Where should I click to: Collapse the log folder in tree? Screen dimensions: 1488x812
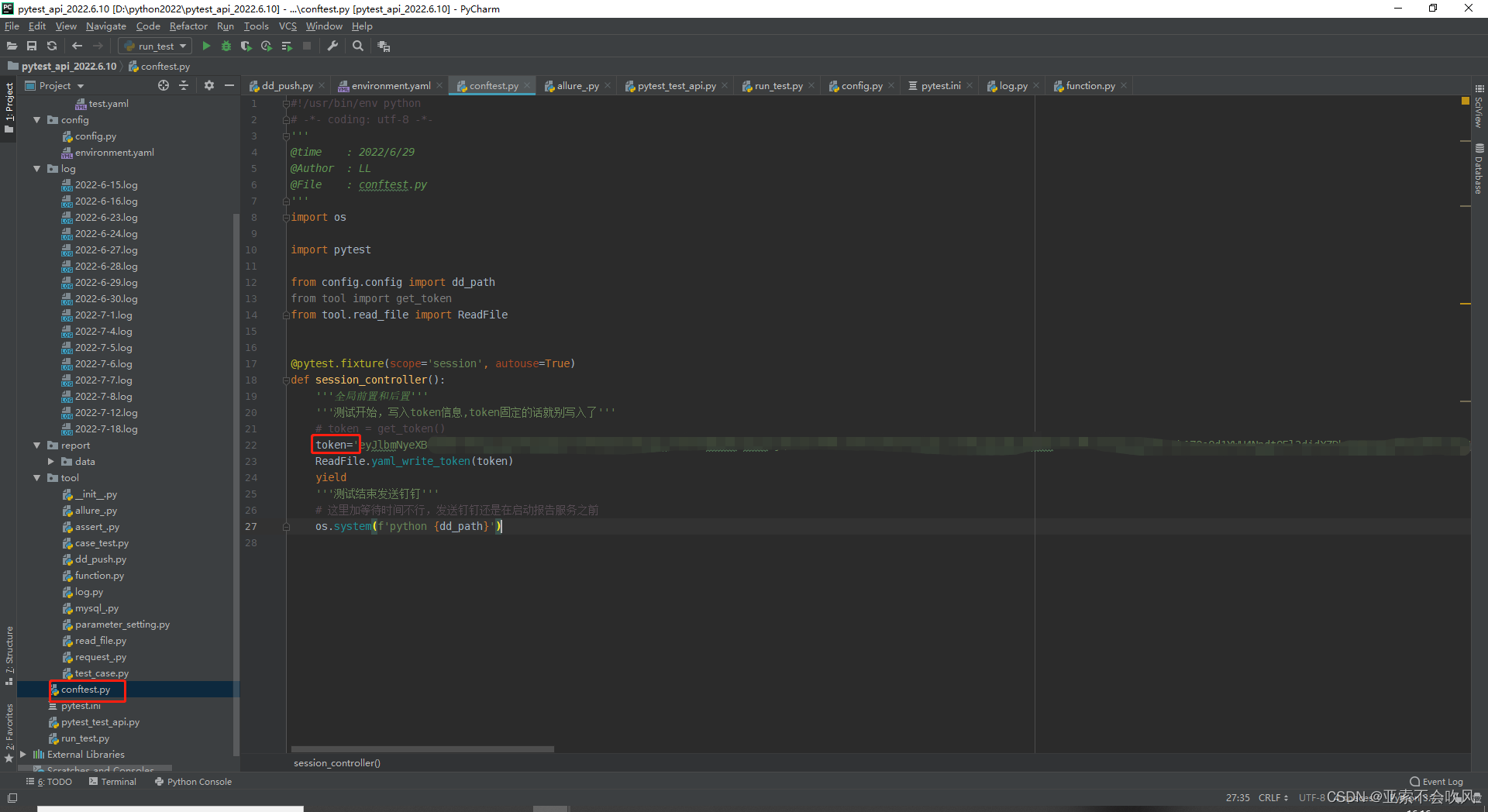pyautogui.click(x=36, y=169)
